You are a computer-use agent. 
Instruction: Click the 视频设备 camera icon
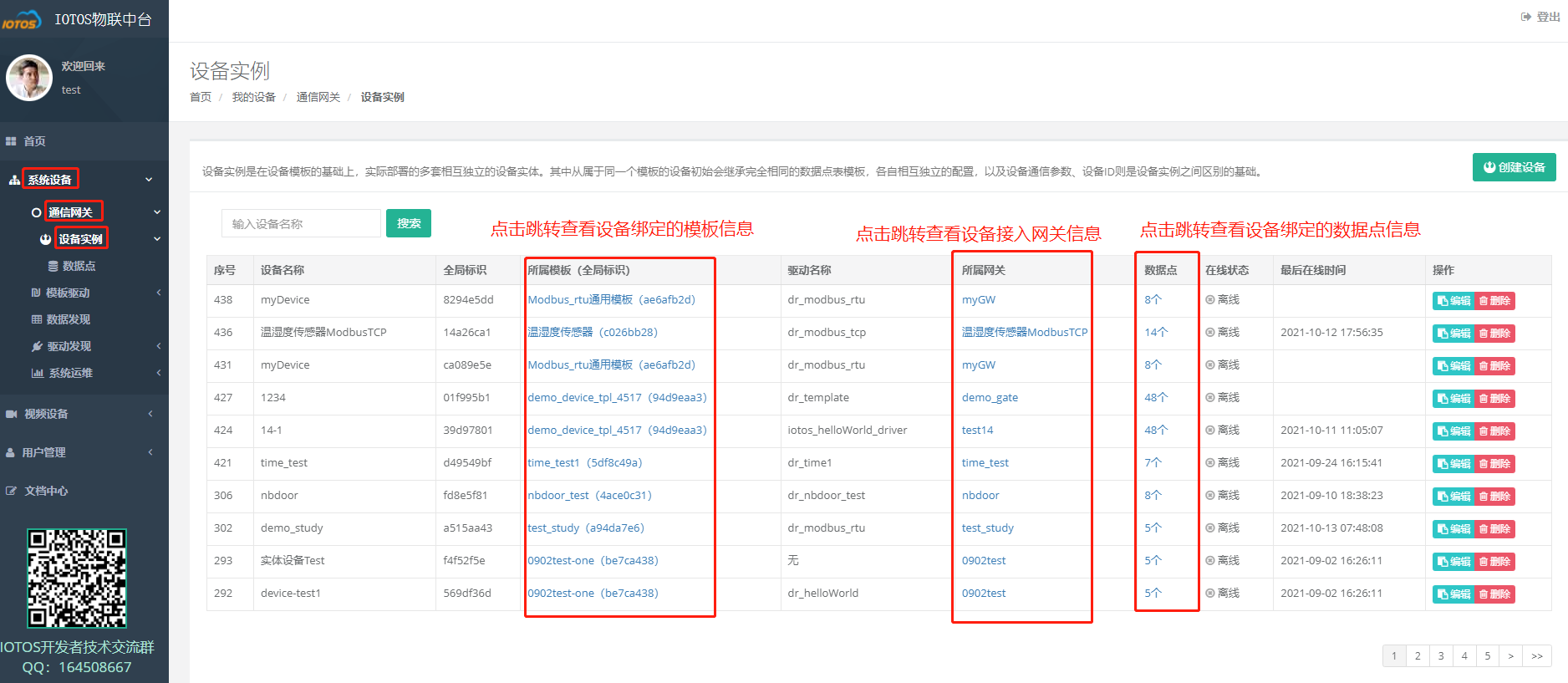click(x=12, y=414)
